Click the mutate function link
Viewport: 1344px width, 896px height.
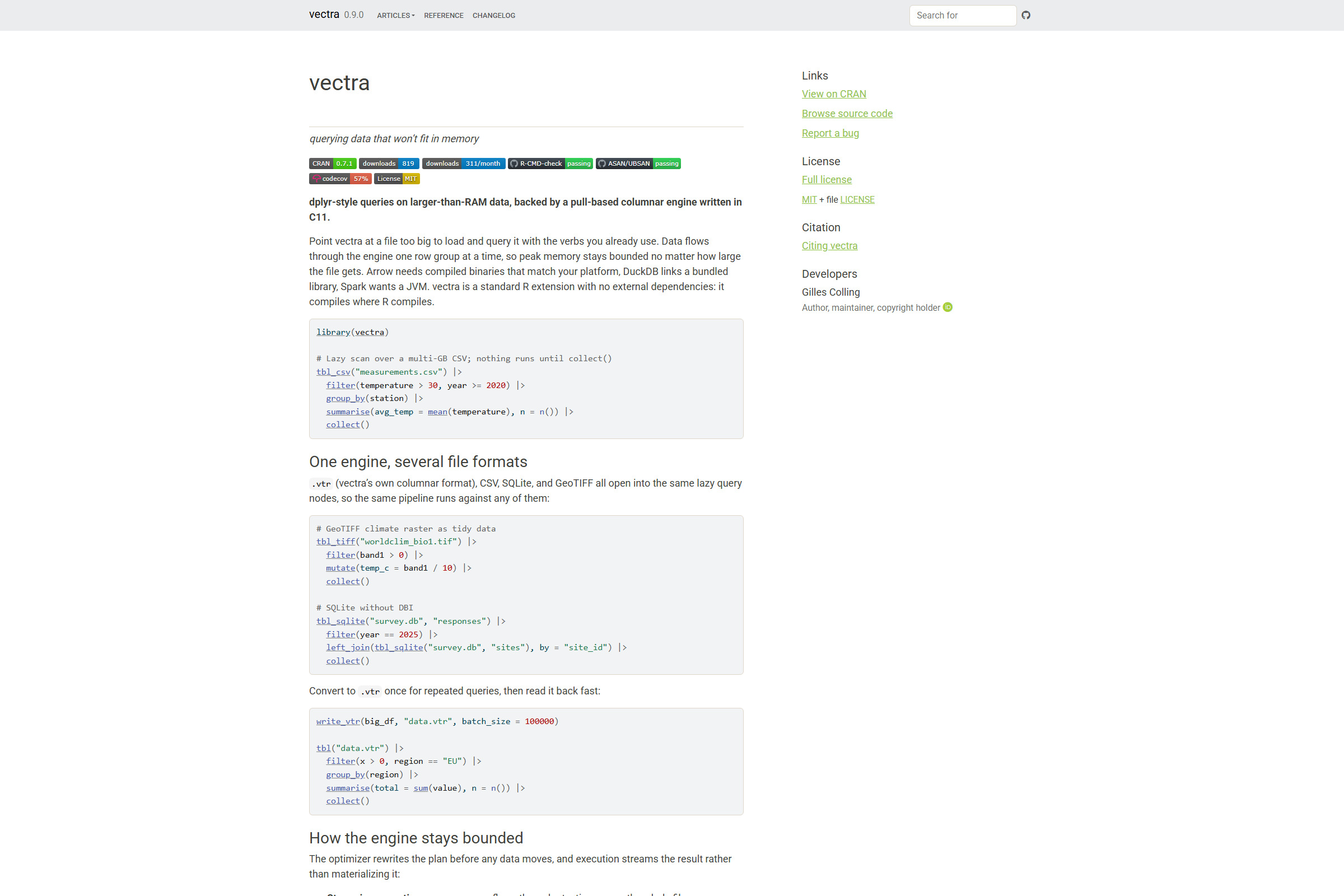pyautogui.click(x=340, y=568)
